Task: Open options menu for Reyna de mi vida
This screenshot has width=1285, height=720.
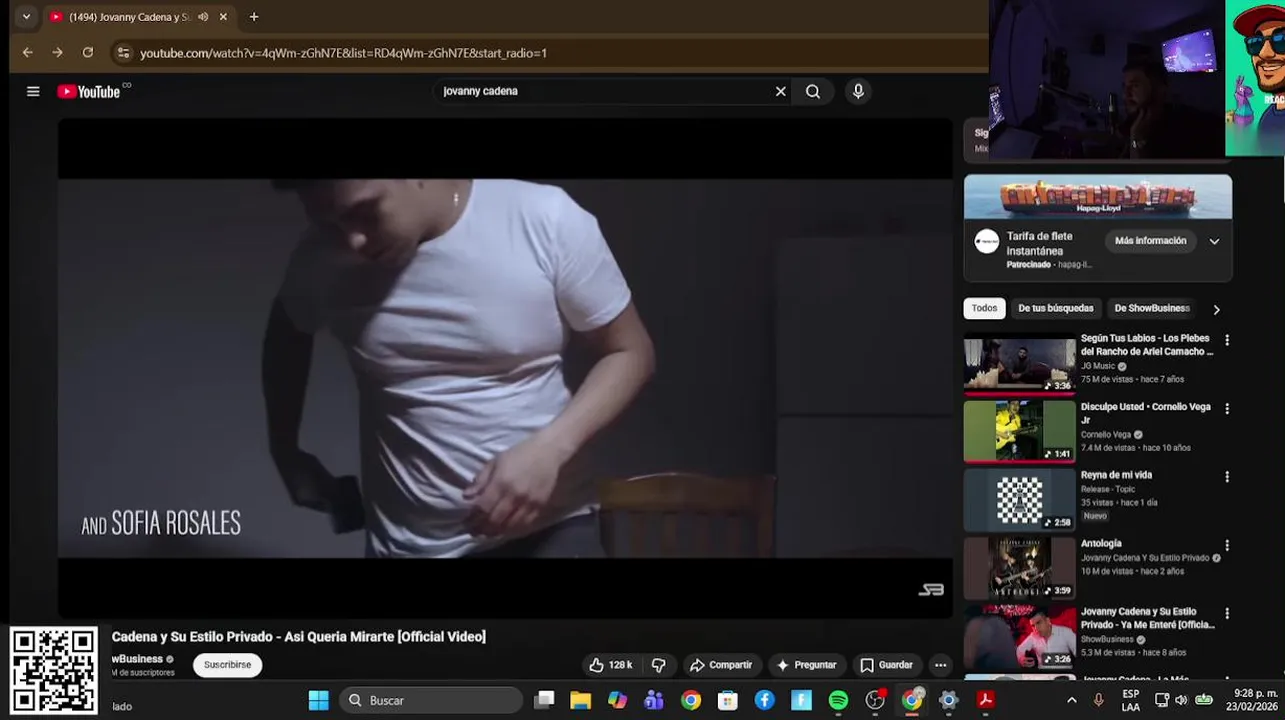Action: coord(1227,477)
